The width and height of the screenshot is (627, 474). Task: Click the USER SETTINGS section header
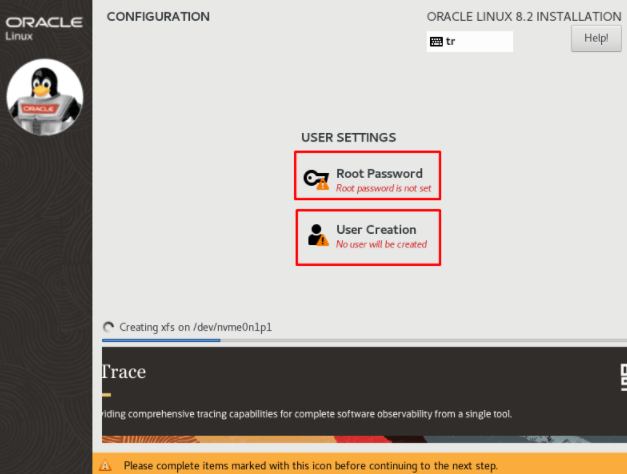[348, 138]
